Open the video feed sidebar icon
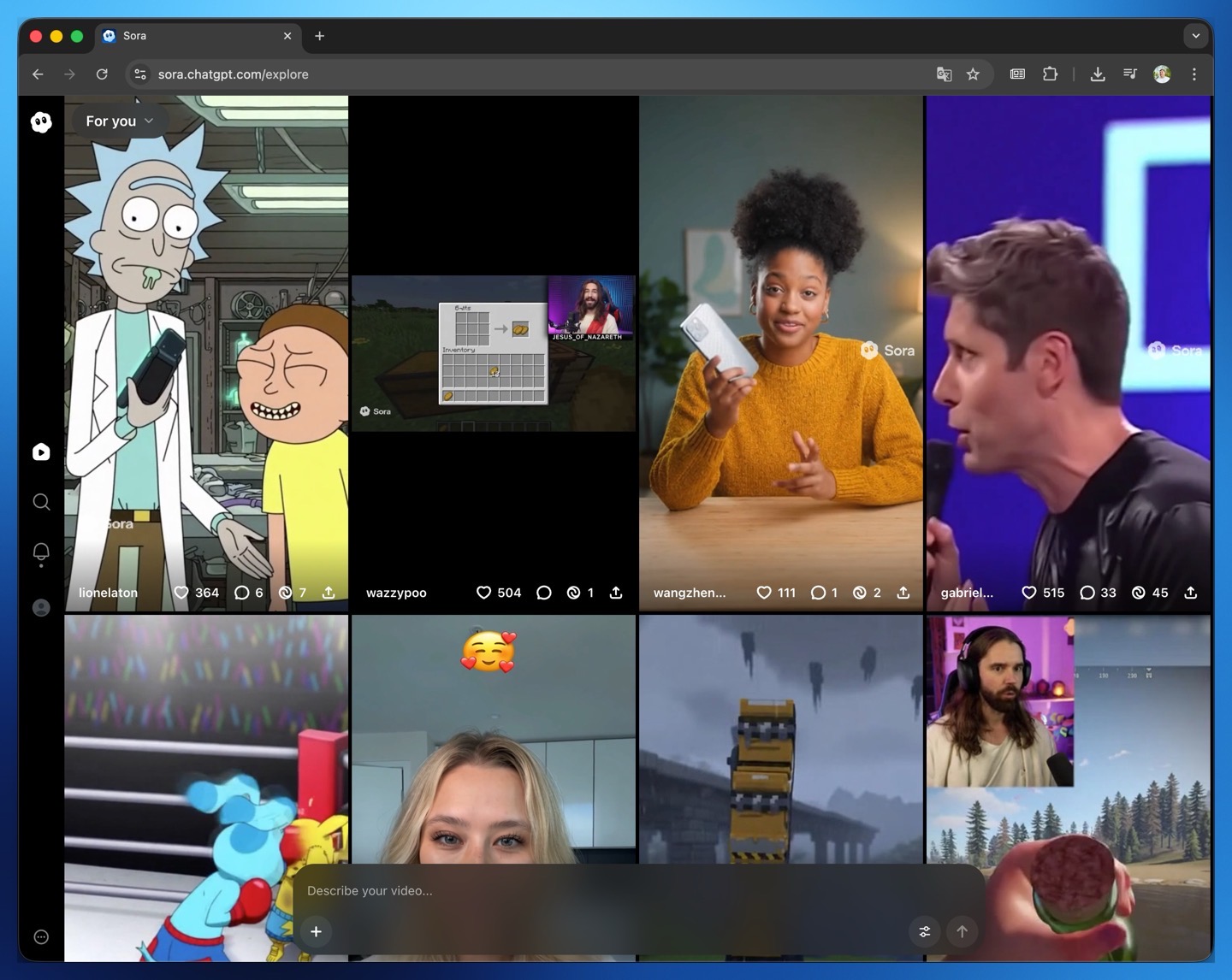The width and height of the screenshot is (1232, 980). click(41, 452)
